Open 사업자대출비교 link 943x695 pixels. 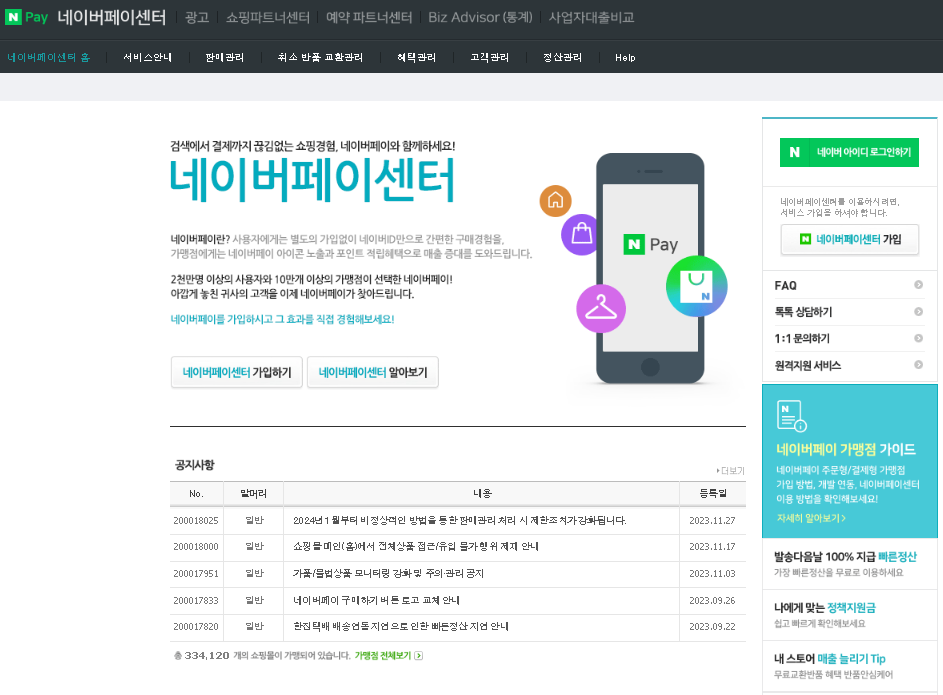coord(591,17)
